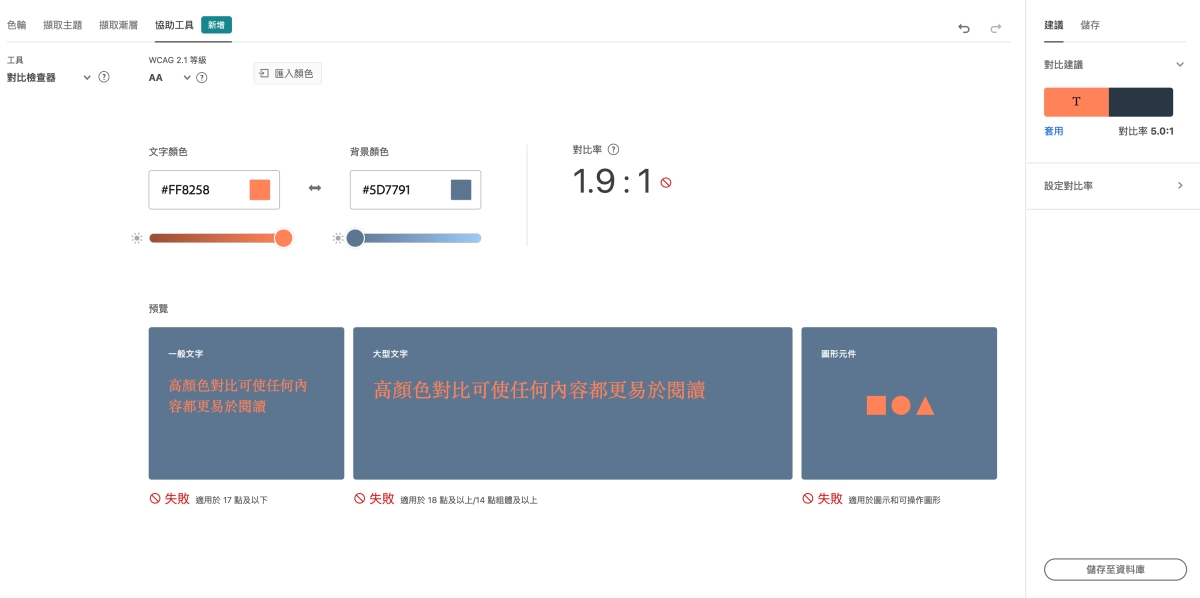Select the 協助工具 tab
The height and width of the screenshot is (598, 1200).
click(x=174, y=25)
